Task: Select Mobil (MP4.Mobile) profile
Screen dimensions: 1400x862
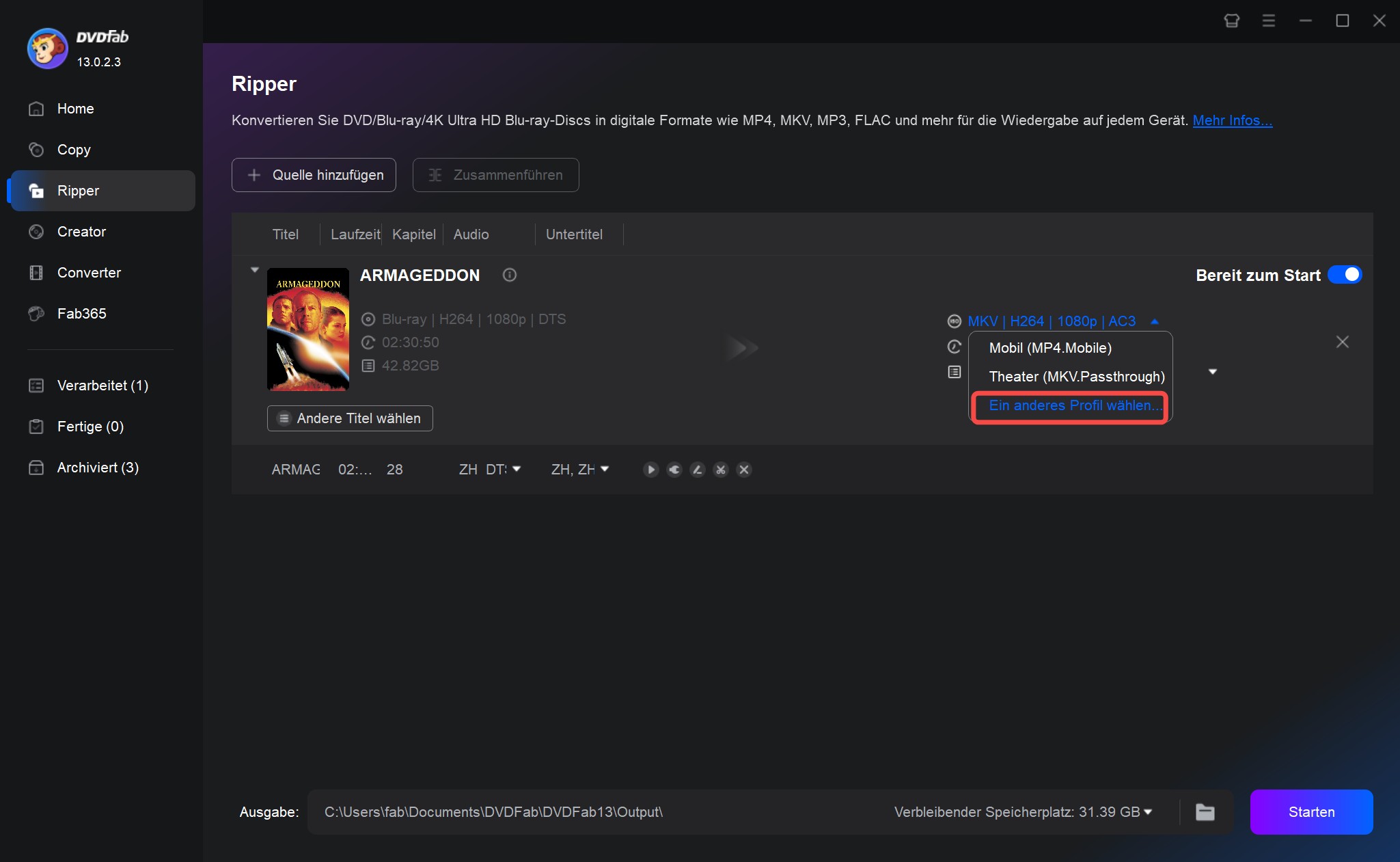Action: click(1050, 348)
